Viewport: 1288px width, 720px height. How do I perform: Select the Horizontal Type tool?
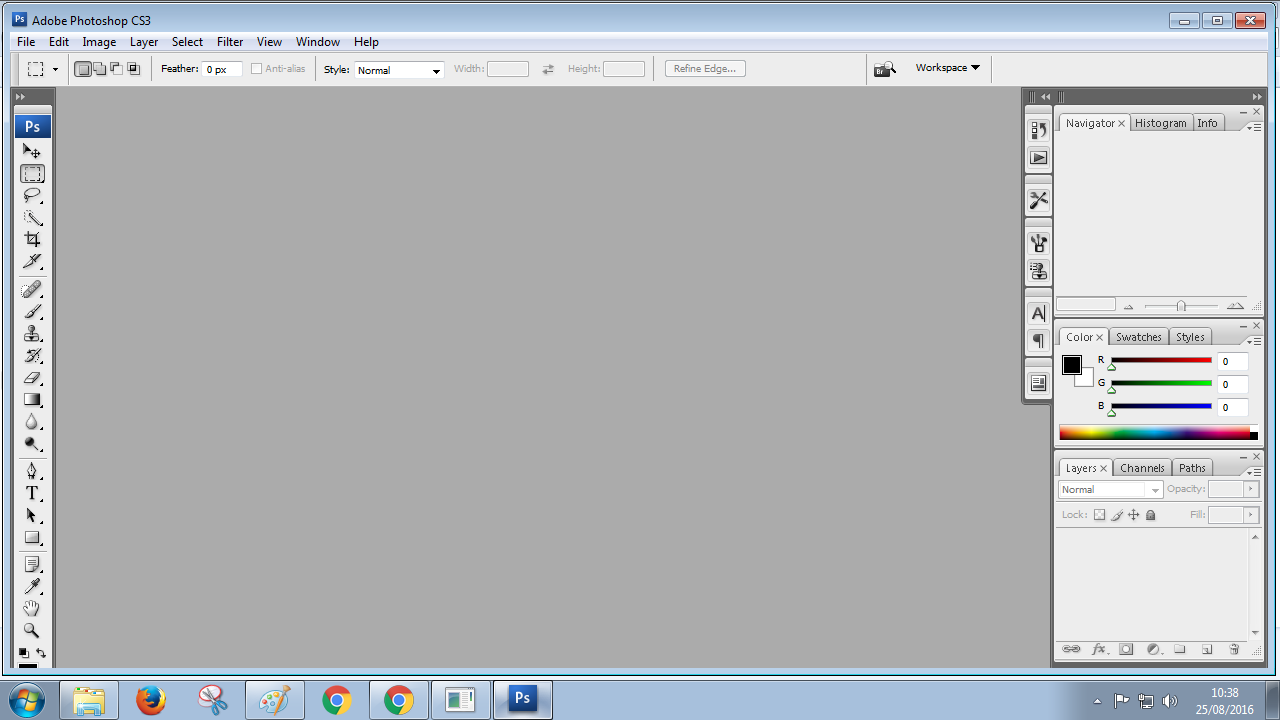(x=32, y=494)
